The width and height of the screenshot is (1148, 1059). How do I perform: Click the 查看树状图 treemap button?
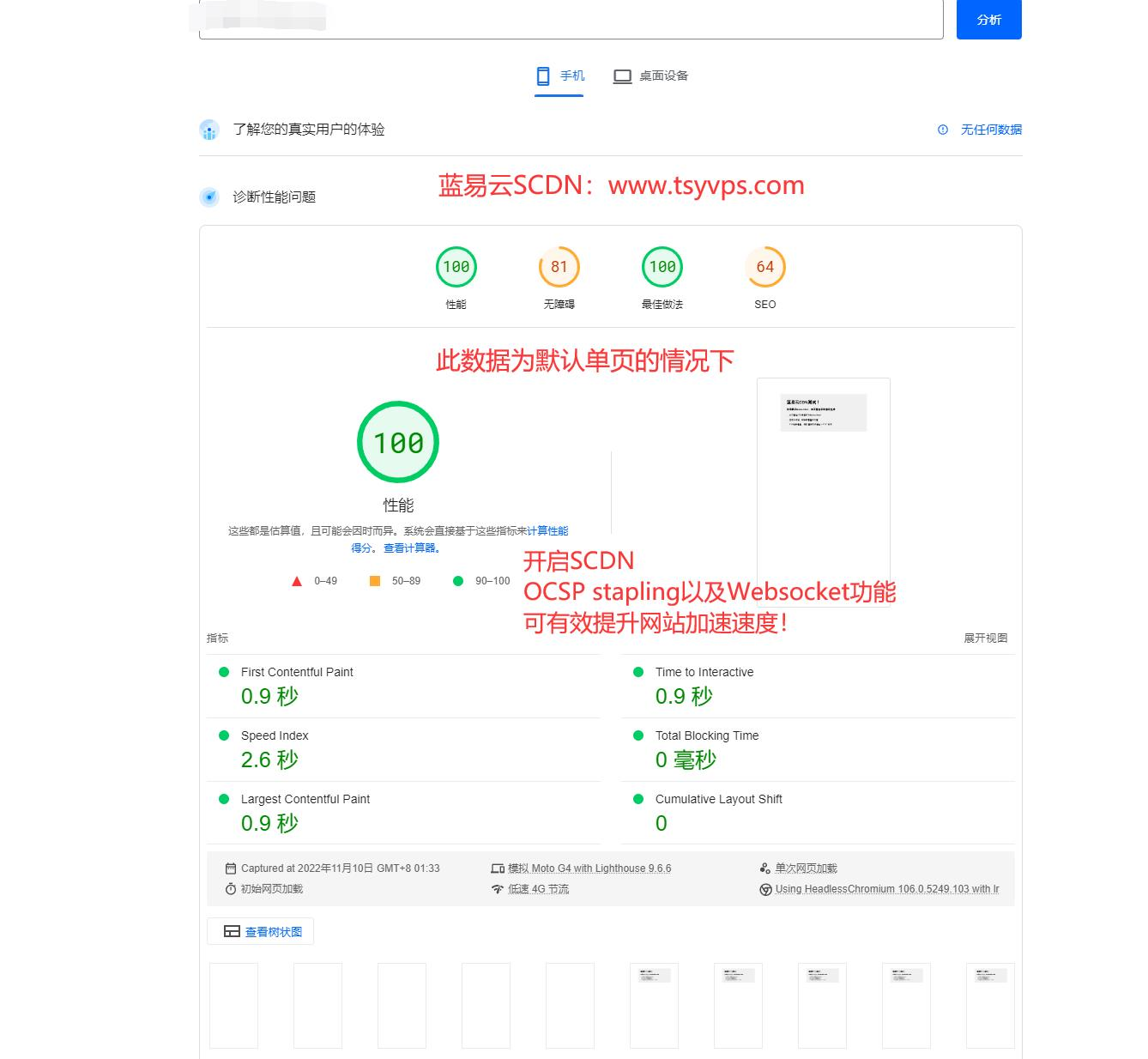coord(261,932)
